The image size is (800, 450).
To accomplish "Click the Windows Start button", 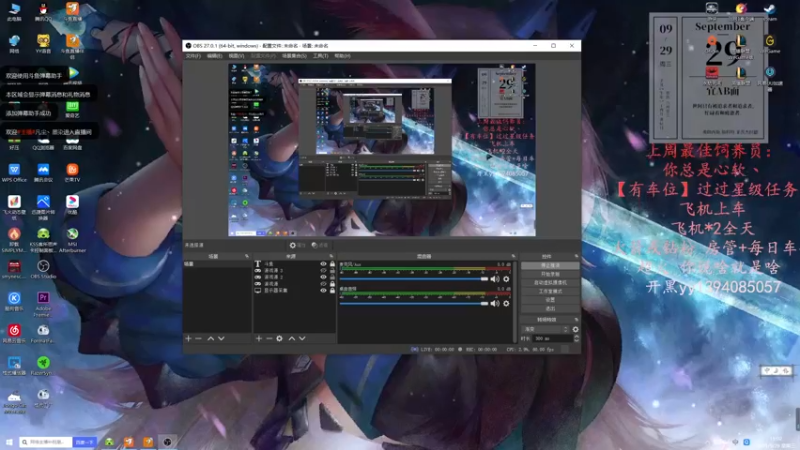I will click(9, 442).
